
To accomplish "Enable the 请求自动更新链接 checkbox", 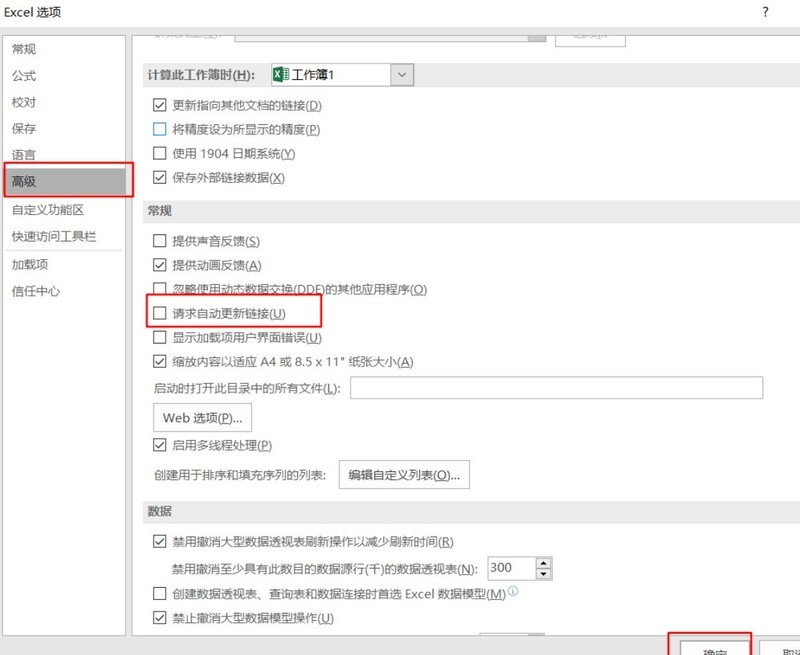I will point(160,312).
